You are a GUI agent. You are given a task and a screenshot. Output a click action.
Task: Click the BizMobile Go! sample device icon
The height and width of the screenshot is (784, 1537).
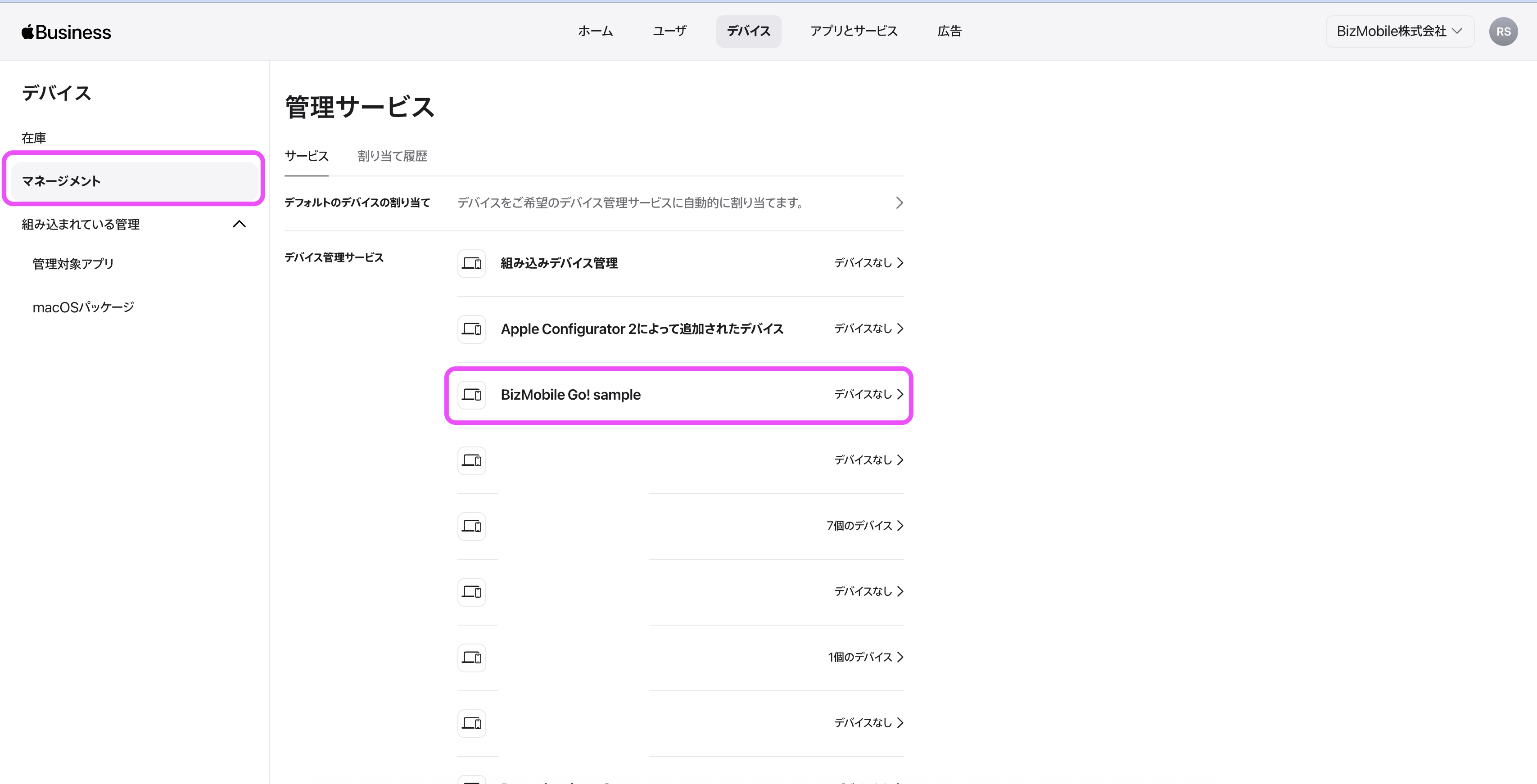click(x=471, y=394)
